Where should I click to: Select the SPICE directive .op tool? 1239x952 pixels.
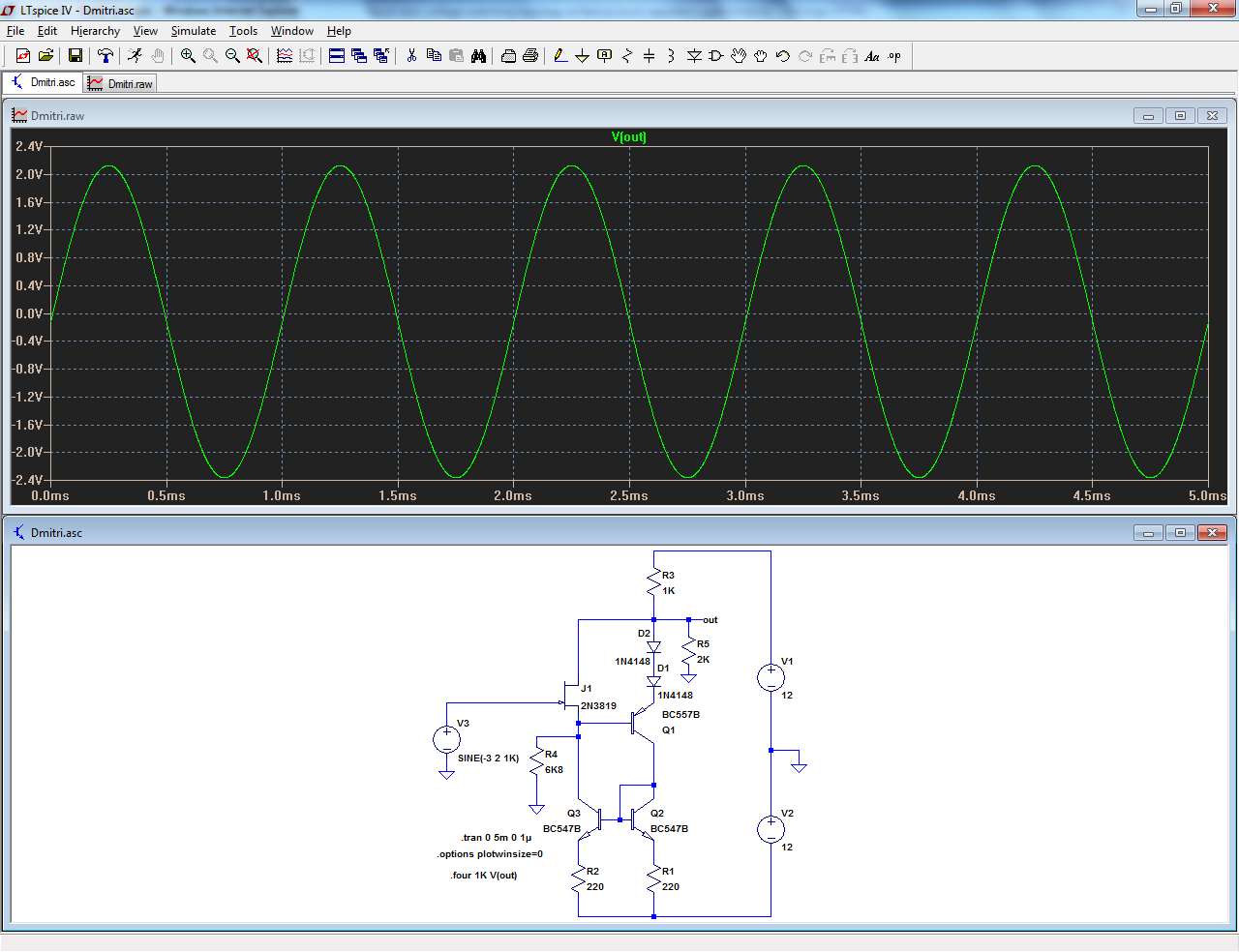(894, 56)
